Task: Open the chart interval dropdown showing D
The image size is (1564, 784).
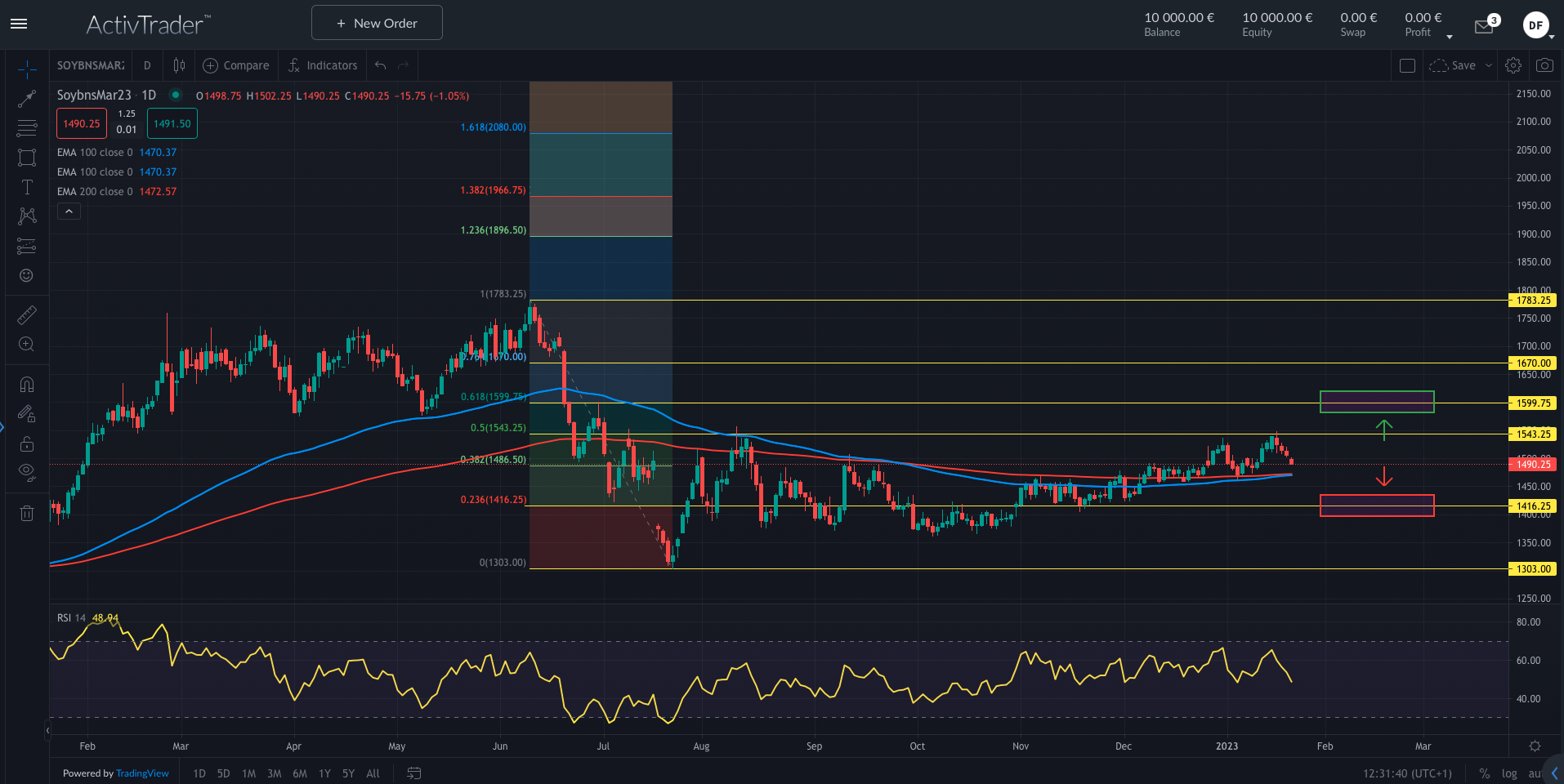Action: (147, 65)
